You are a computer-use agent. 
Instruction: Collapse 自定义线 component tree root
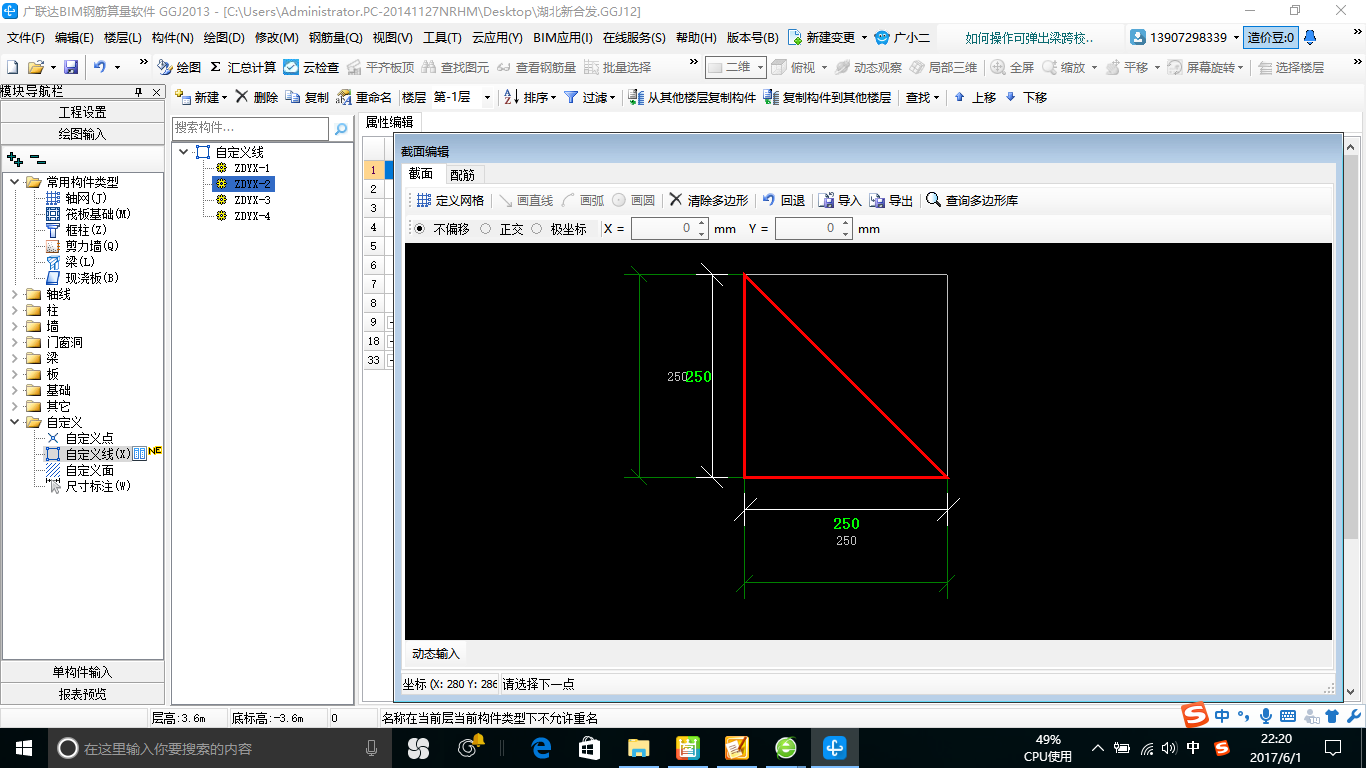tap(183, 152)
